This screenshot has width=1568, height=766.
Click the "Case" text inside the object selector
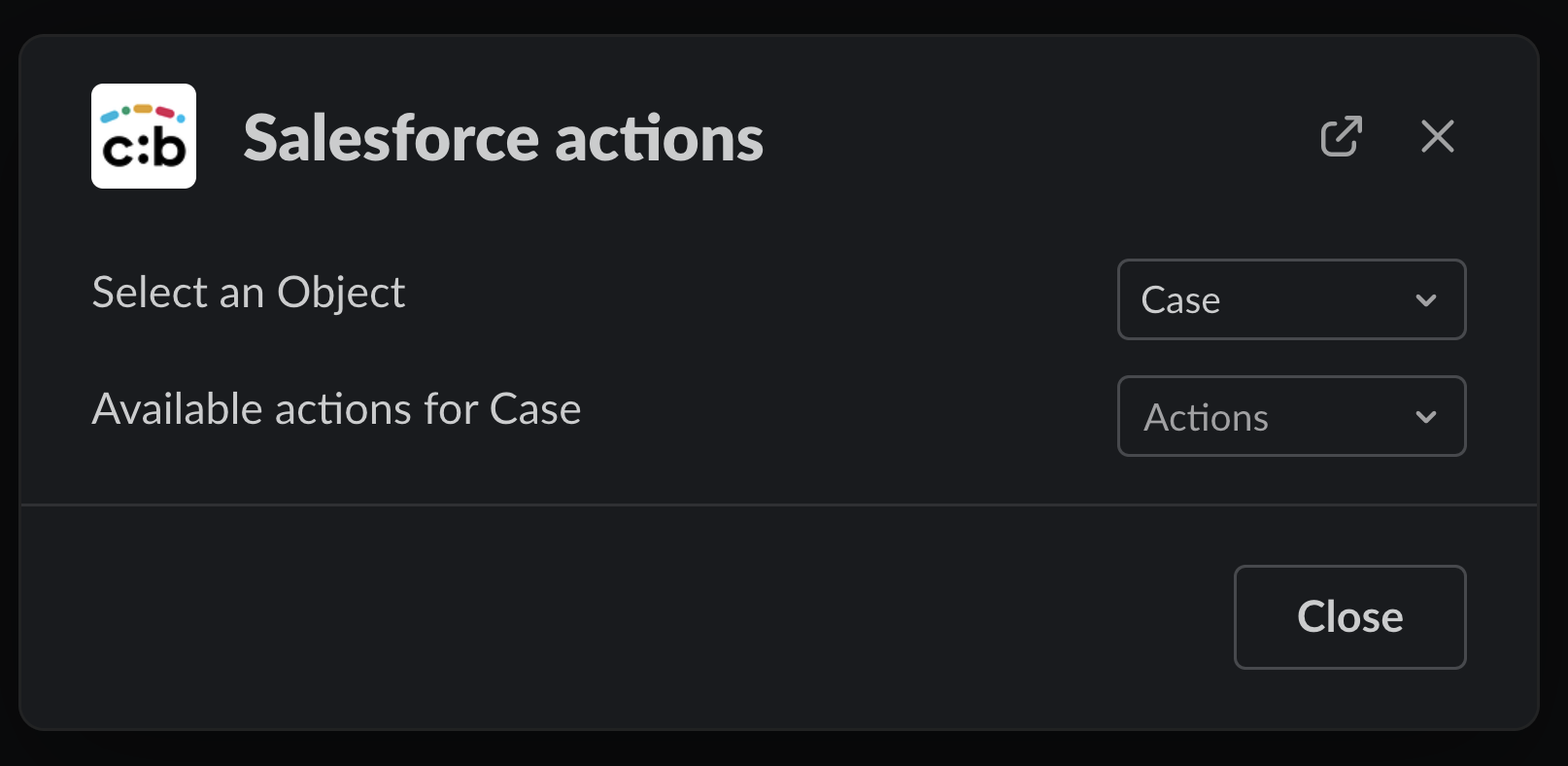tap(1180, 300)
